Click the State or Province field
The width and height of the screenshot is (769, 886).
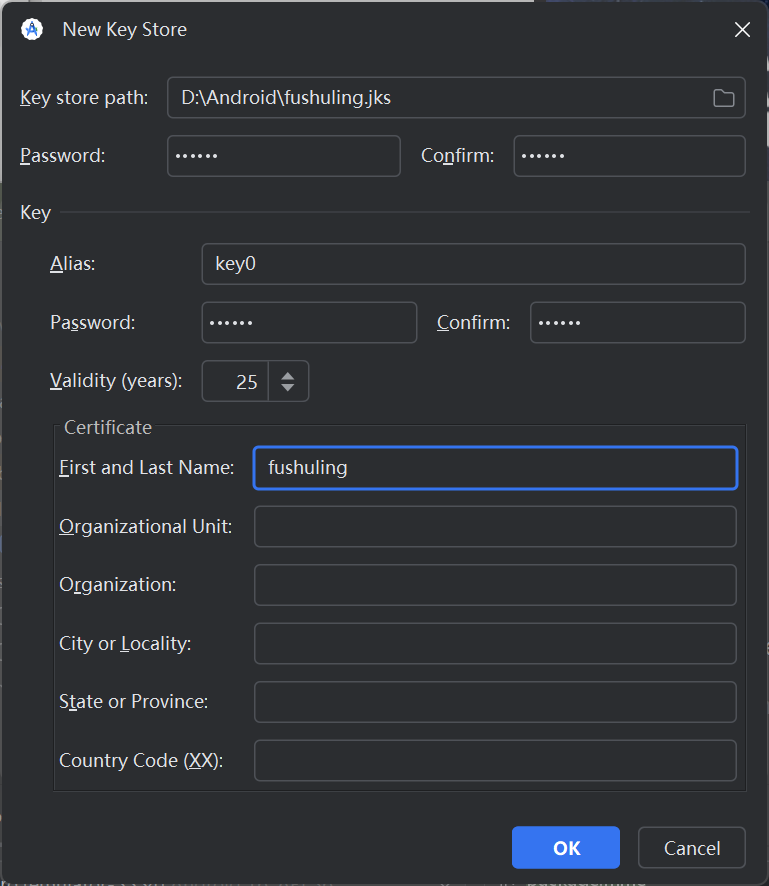[x=495, y=702]
